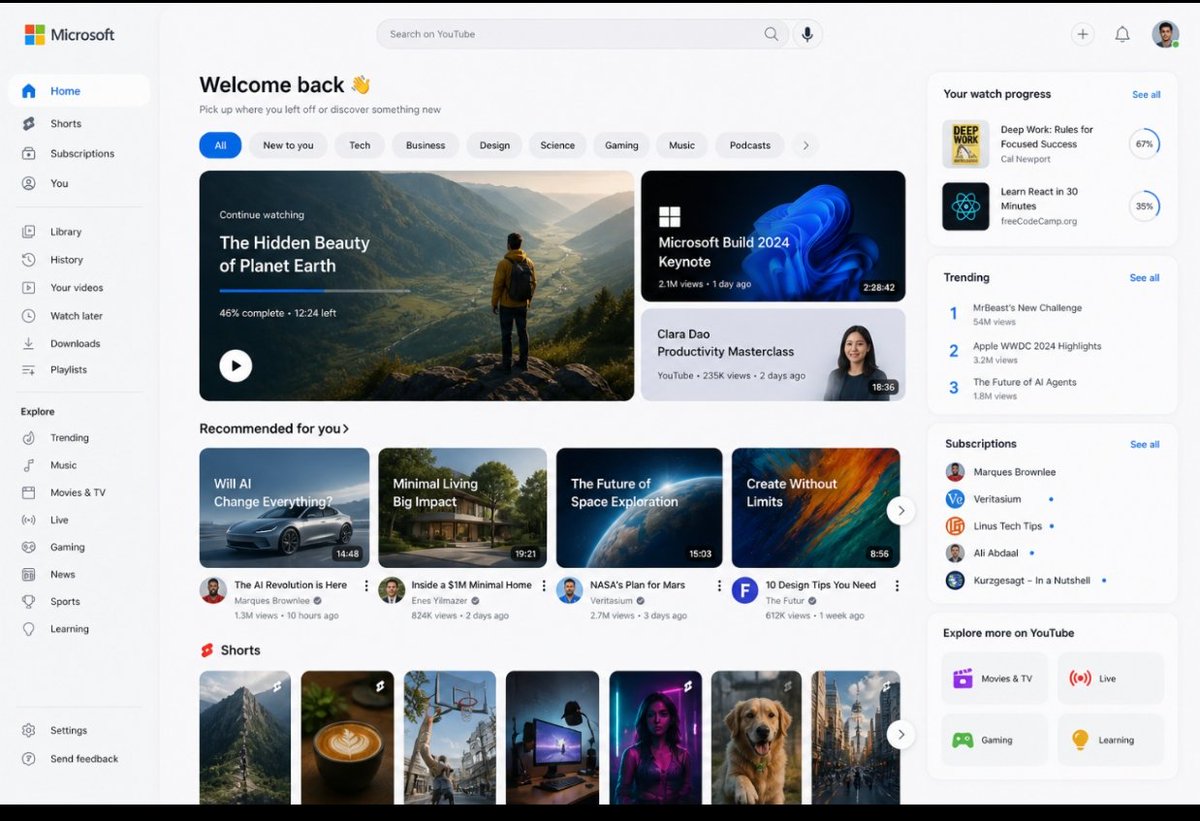Screen dimensions: 1200x821
Task: Open Microsoft Build 2024 Keynote thumbnail
Action: click(x=773, y=236)
